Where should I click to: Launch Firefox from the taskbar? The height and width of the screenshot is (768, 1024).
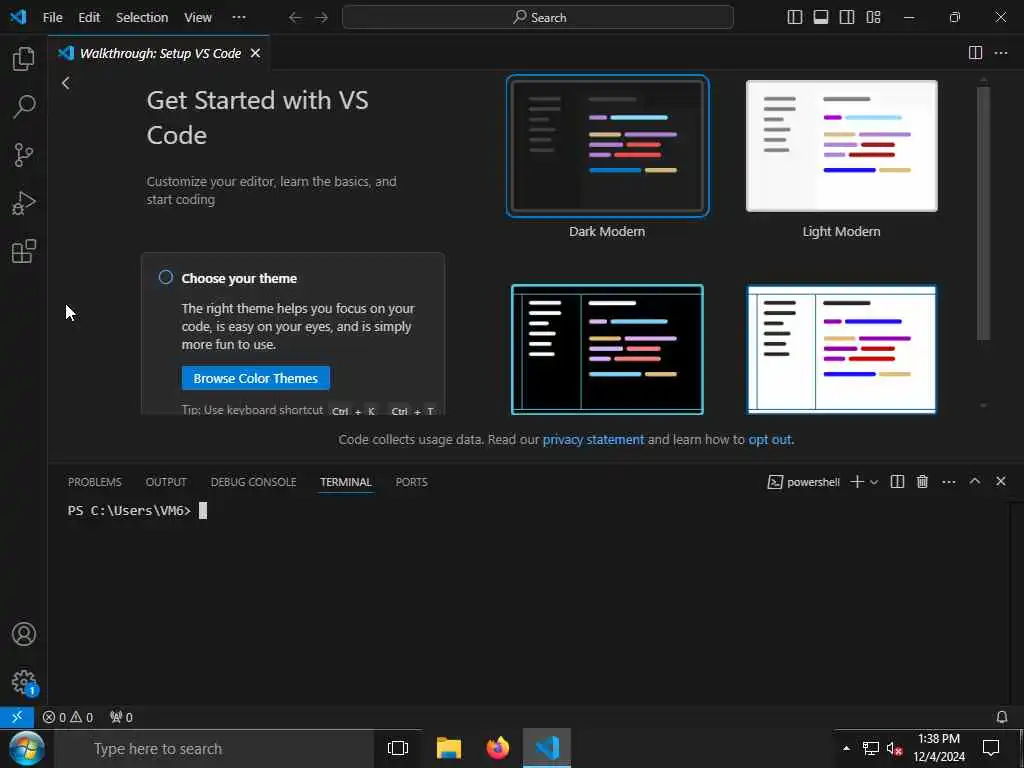(x=498, y=748)
